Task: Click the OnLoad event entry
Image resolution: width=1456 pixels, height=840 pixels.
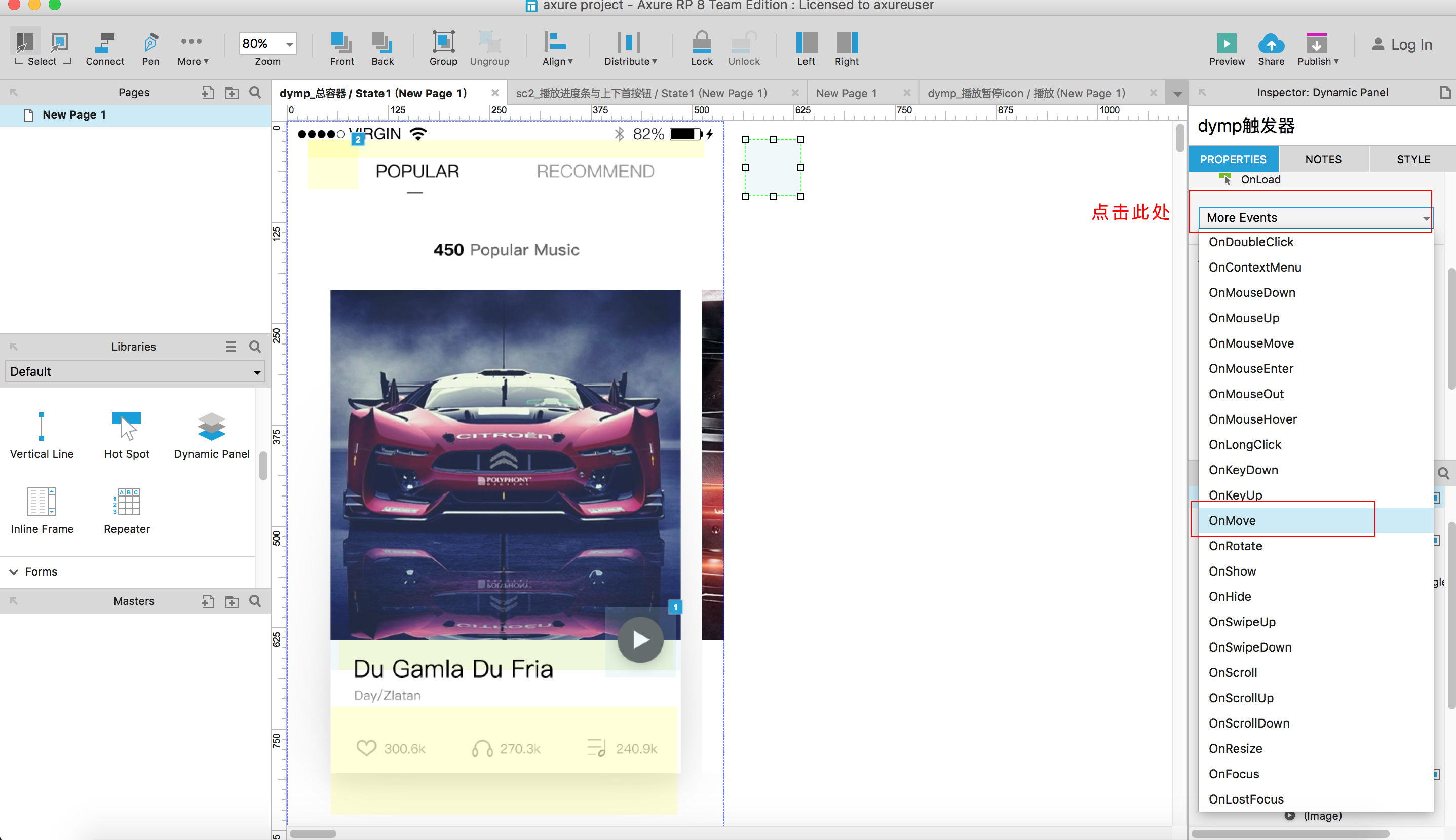Action: pyautogui.click(x=1260, y=179)
